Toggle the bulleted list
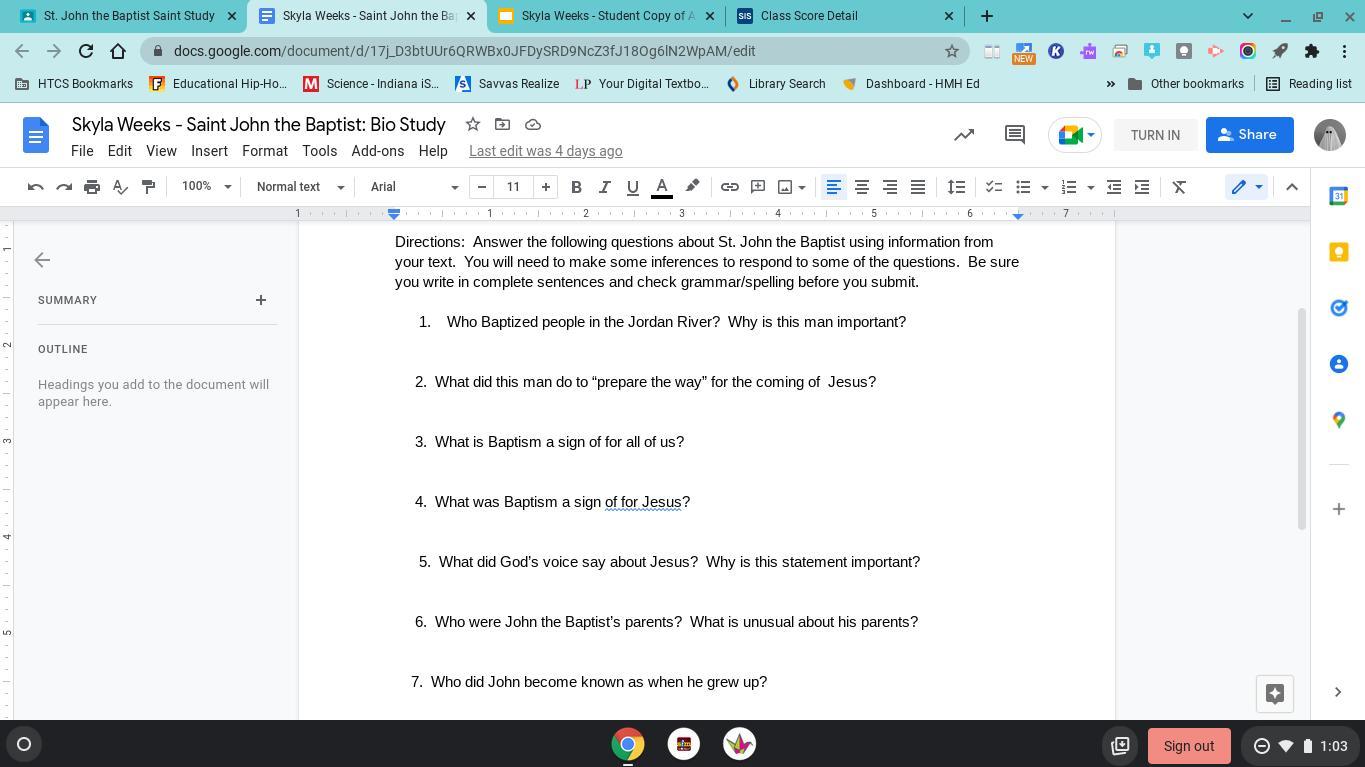This screenshot has height=767, width=1365. tap(1023, 187)
